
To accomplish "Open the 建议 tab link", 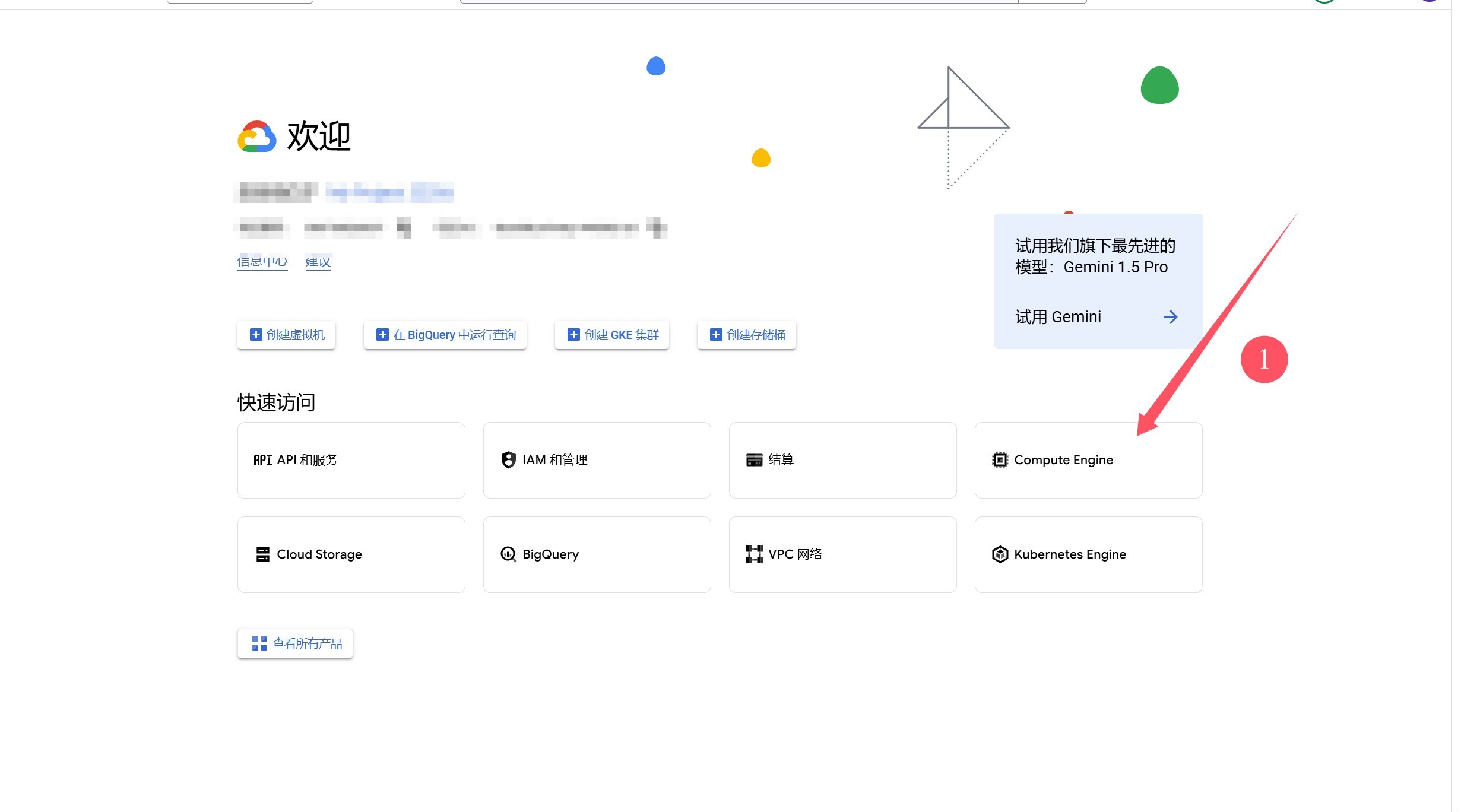I will coord(318,262).
